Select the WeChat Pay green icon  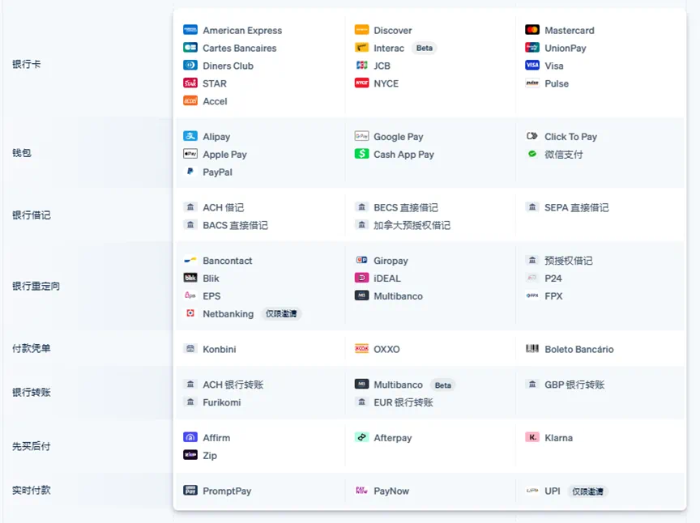pyautogui.click(x=532, y=154)
